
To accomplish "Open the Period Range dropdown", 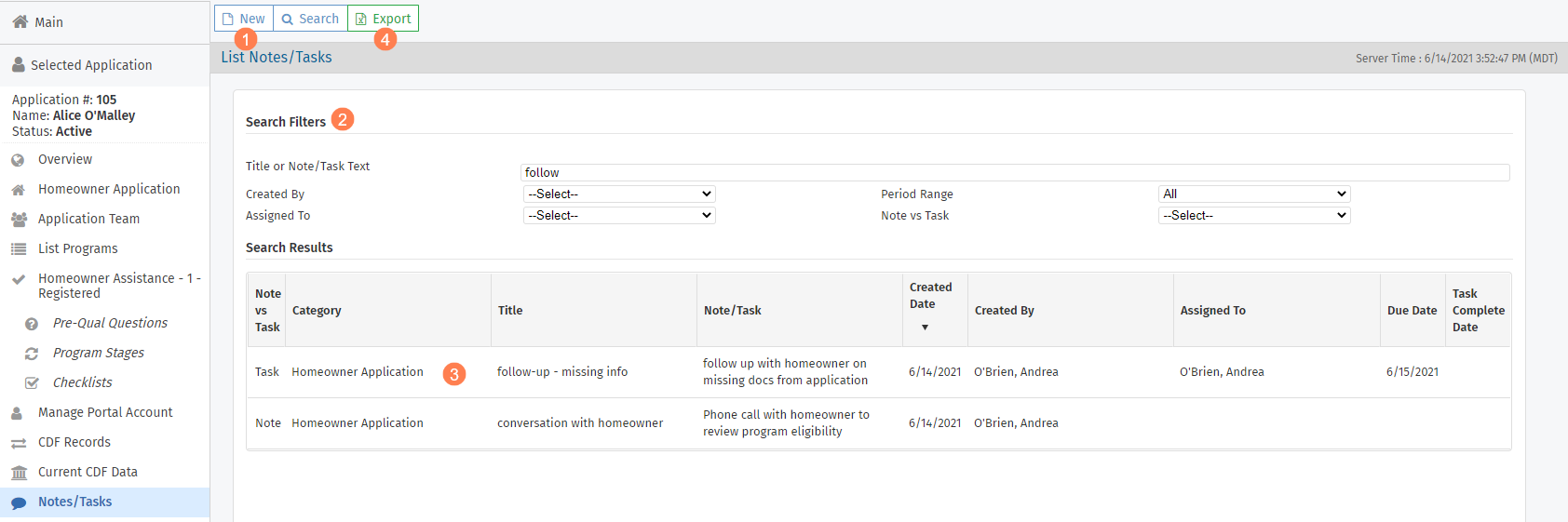I will click(x=1253, y=194).
